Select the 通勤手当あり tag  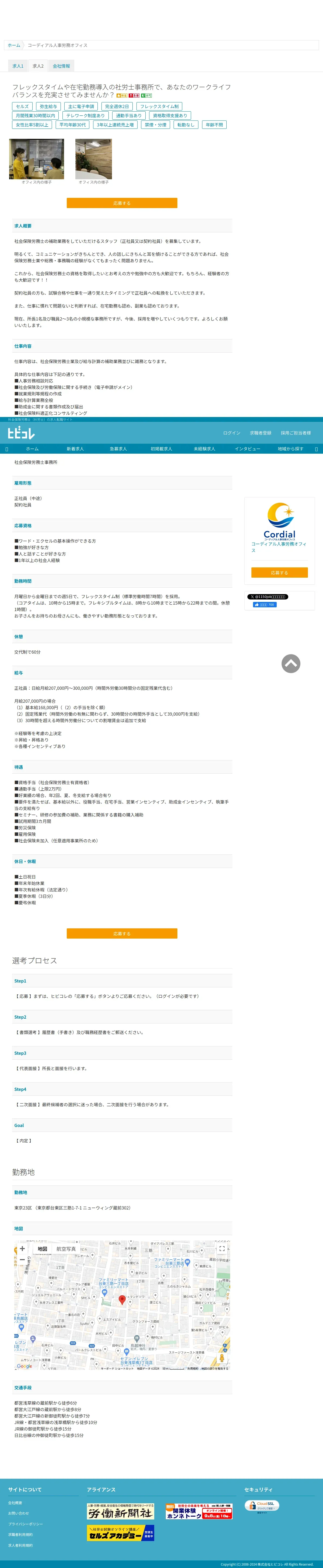(x=128, y=116)
